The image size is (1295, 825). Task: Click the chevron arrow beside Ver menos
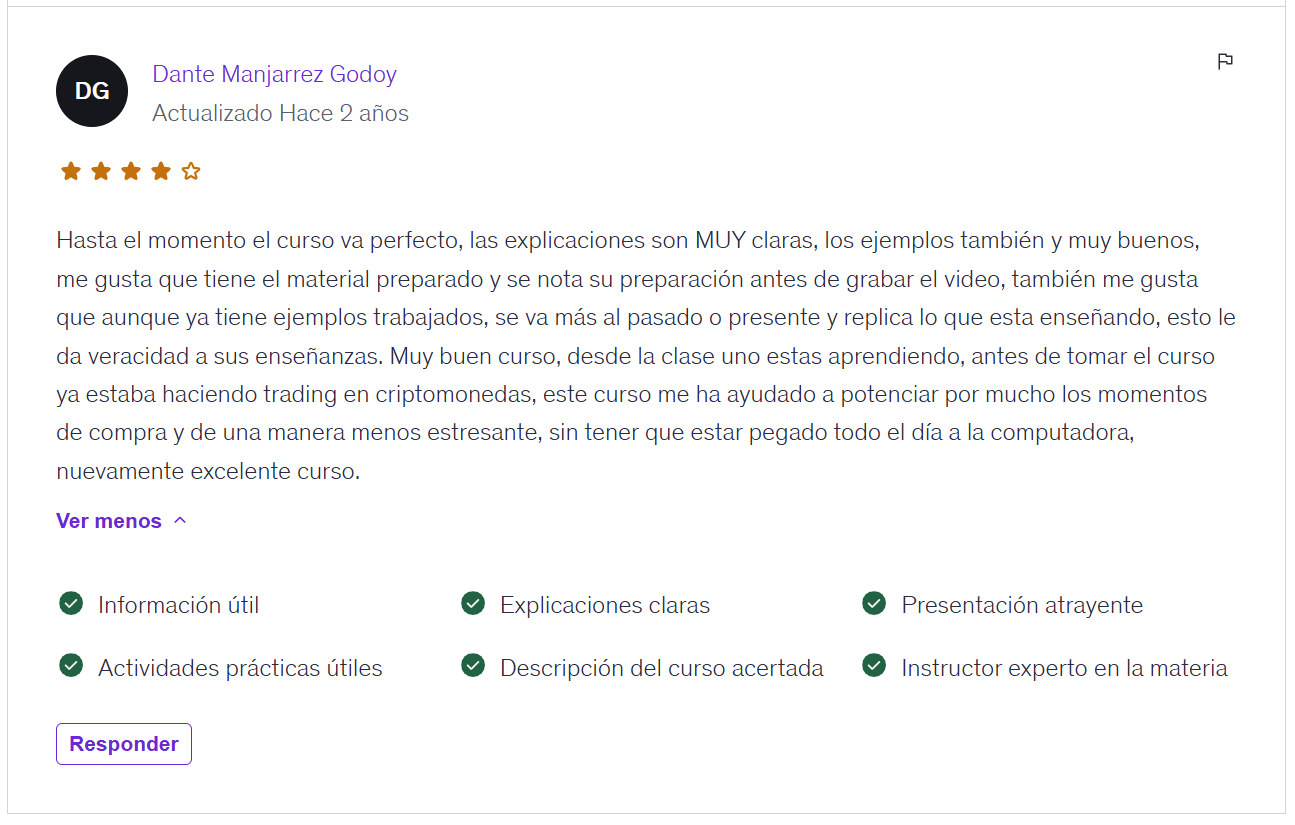click(x=180, y=520)
